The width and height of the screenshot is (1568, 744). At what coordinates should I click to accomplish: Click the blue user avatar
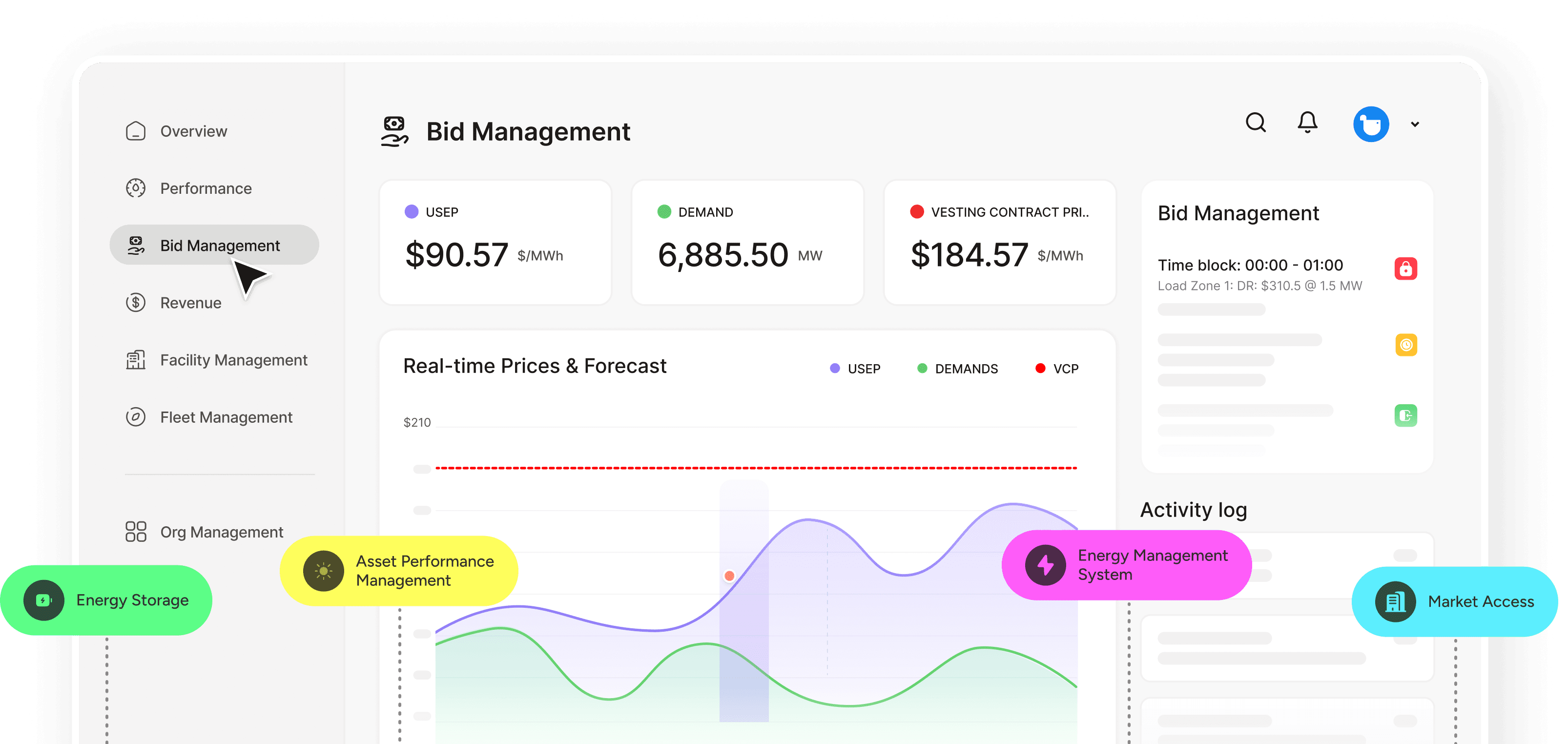1371,124
